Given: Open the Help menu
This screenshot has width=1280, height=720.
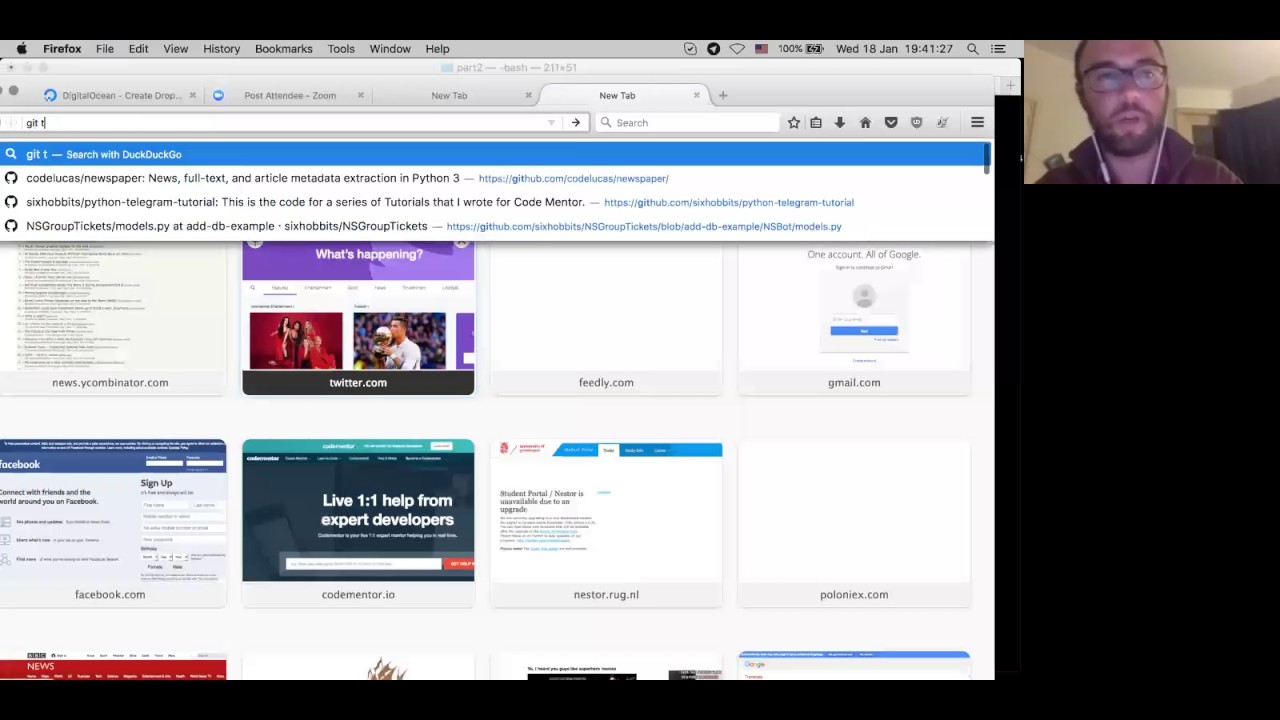Looking at the screenshot, I should tap(437, 48).
